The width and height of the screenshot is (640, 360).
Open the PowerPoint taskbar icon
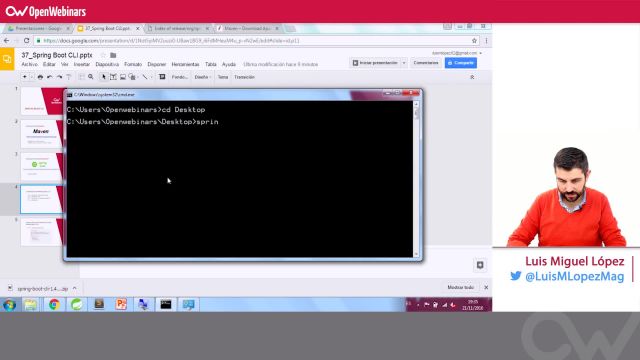121,305
